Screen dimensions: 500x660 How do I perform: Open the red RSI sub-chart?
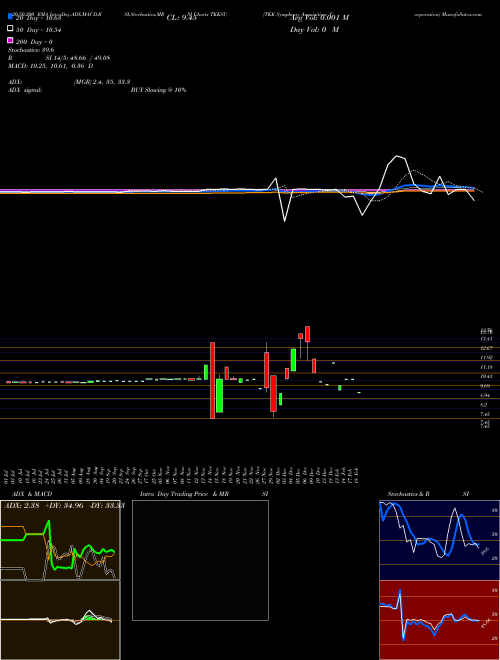point(439,620)
